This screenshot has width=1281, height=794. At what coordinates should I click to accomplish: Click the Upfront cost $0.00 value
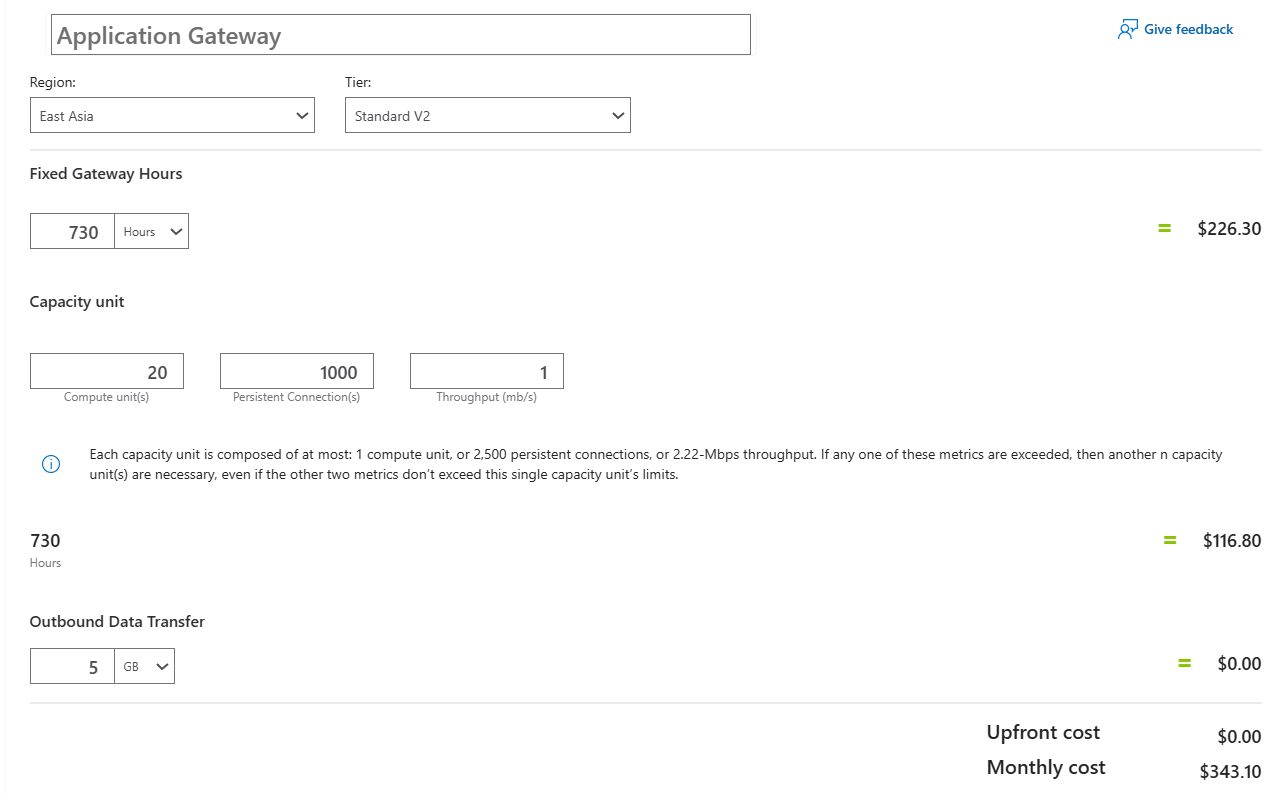tap(1239, 737)
